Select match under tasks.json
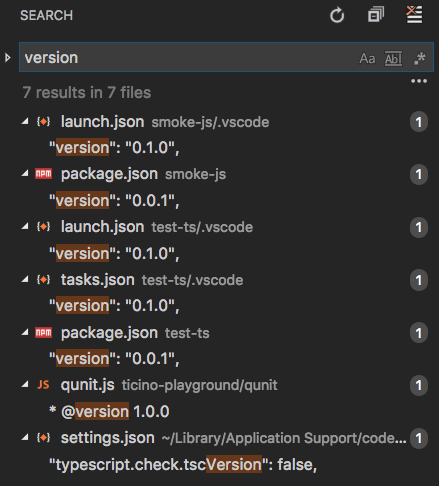 [114, 306]
